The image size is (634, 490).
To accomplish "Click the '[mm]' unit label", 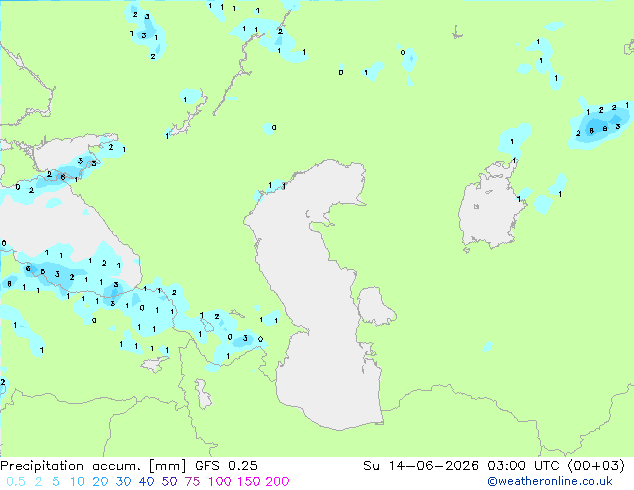I will pyautogui.click(x=167, y=466).
